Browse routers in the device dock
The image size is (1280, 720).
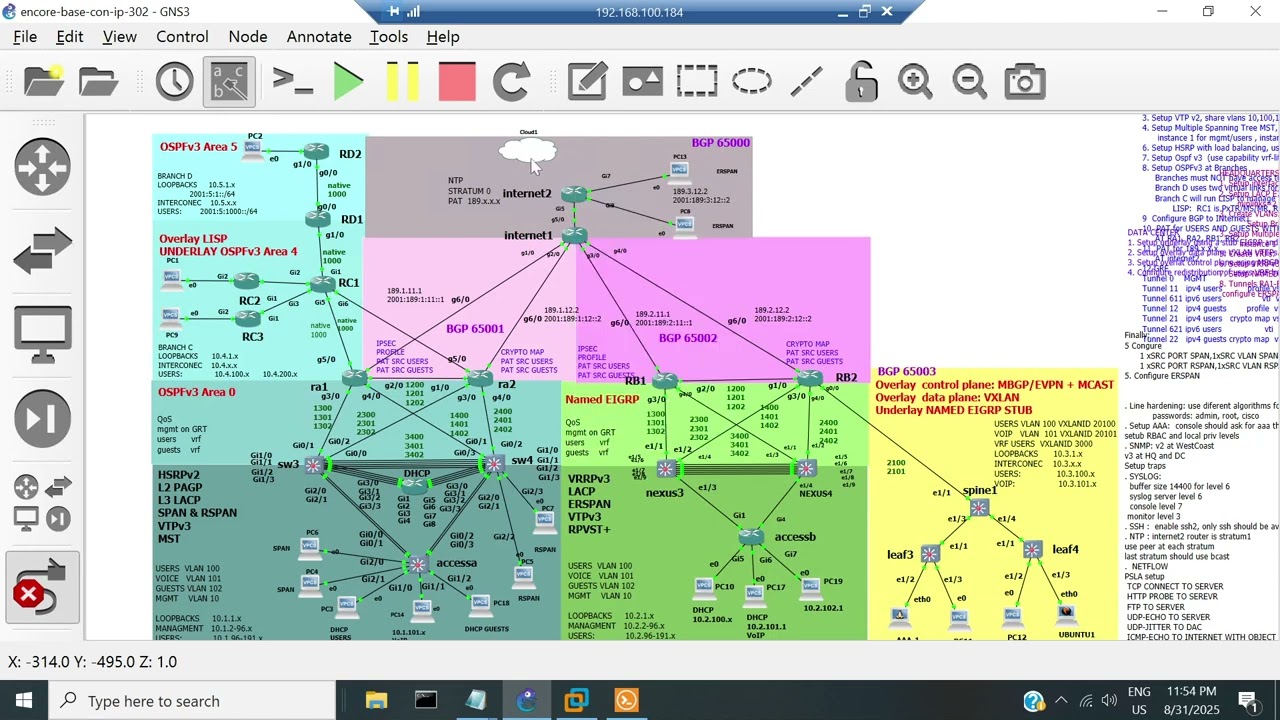click(42, 166)
